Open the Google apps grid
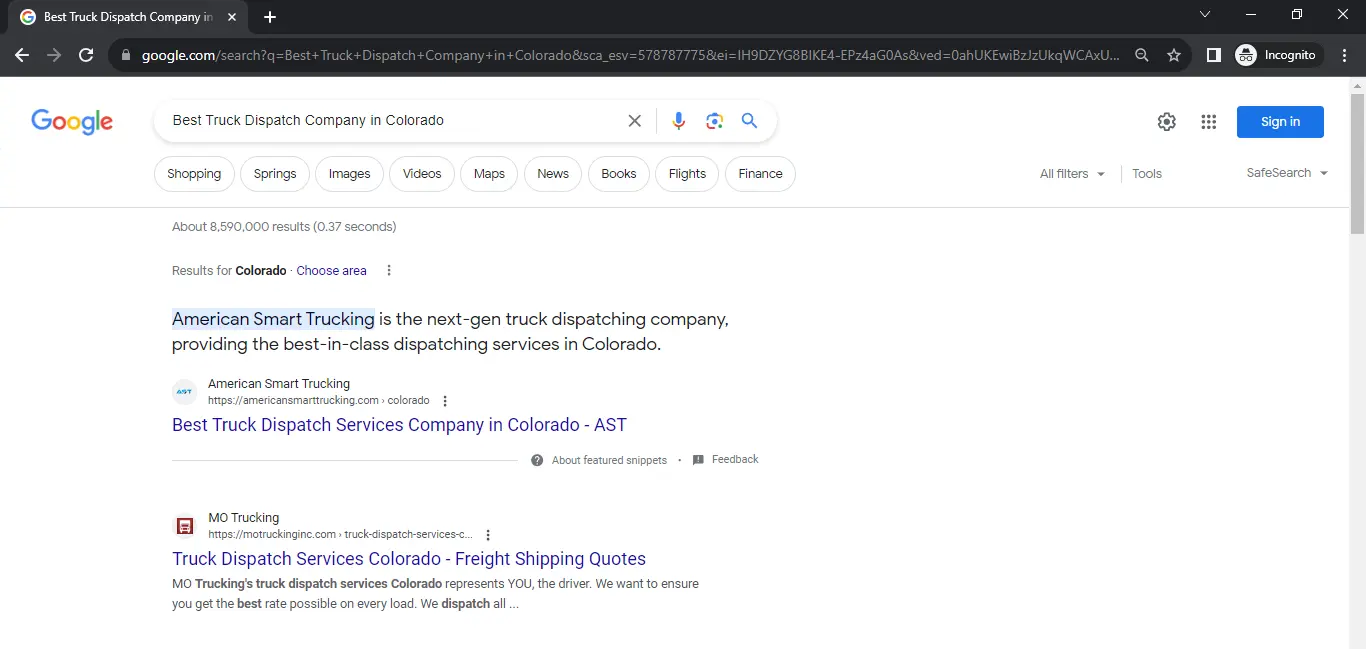This screenshot has width=1366, height=649. tap(1208, 122)
